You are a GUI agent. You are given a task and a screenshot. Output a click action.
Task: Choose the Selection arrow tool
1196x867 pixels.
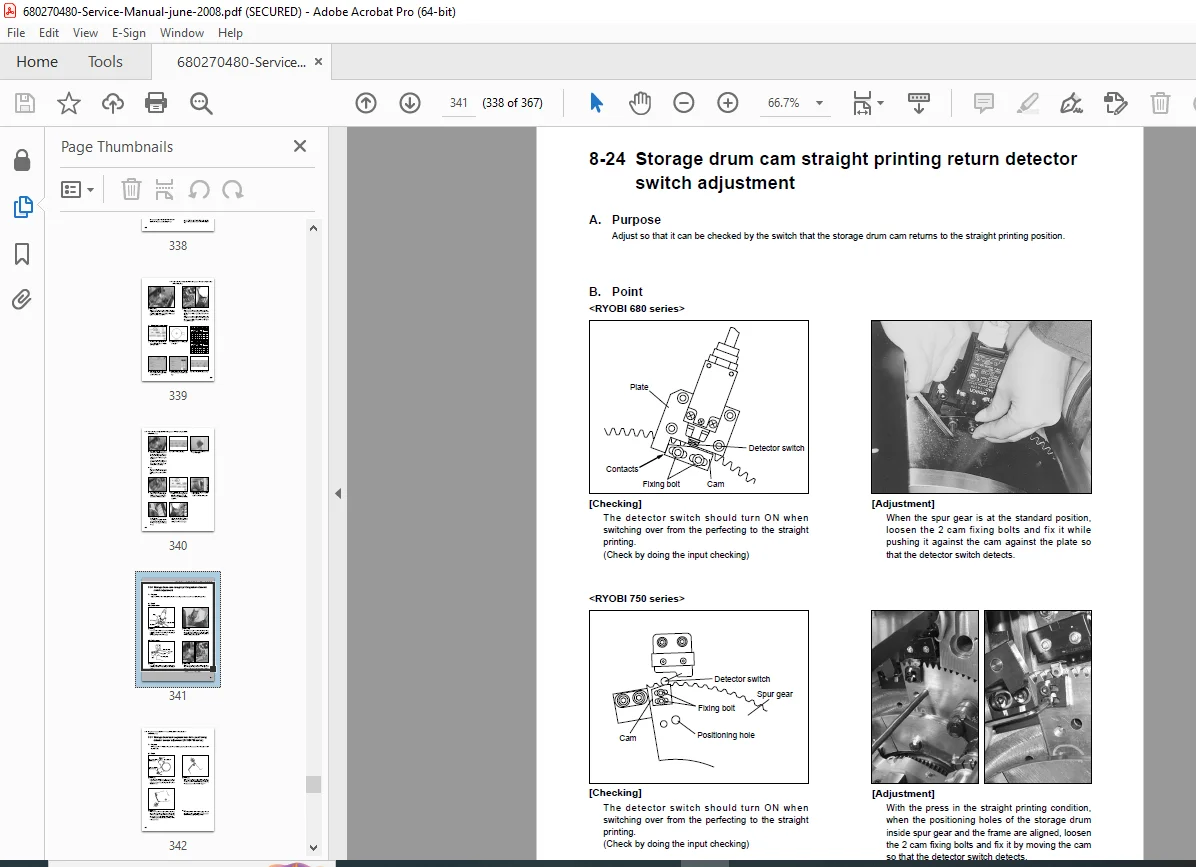[x=596, y=103]
